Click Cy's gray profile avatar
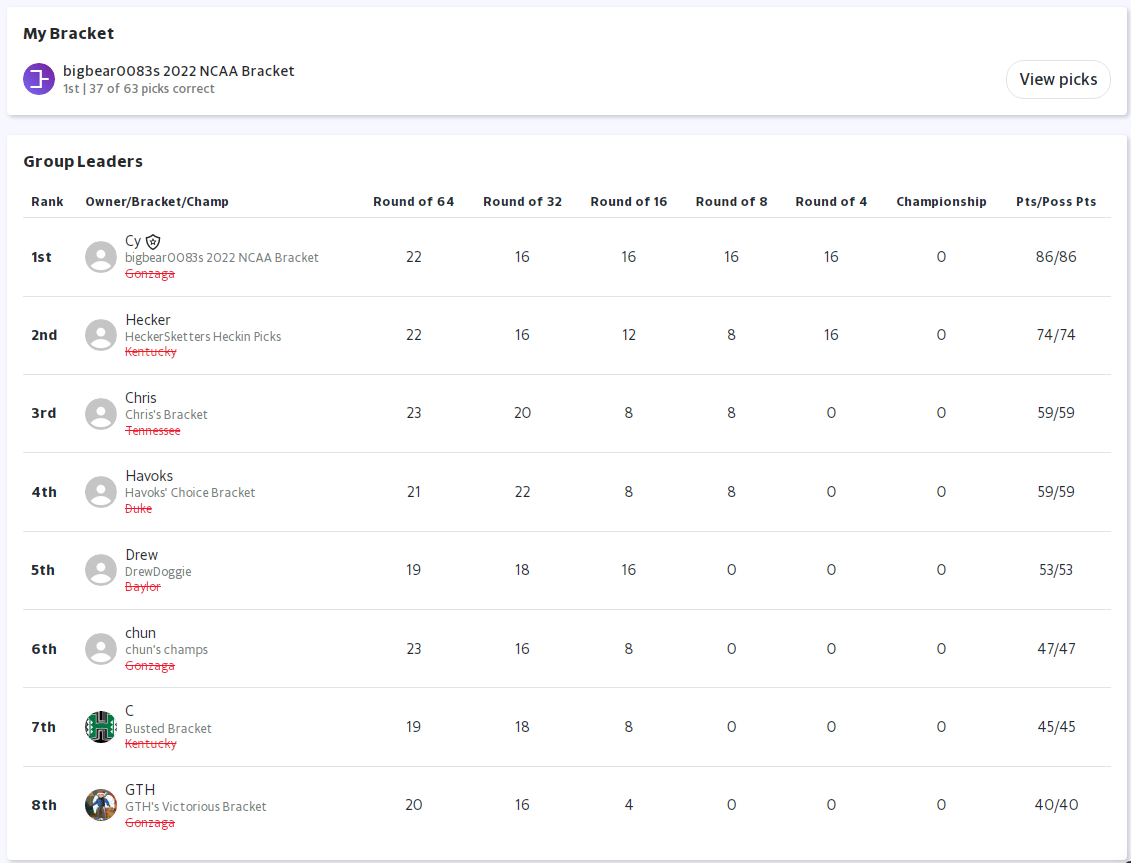The image size is (1131, 863). pyautogui.click(x=101, y=257)
